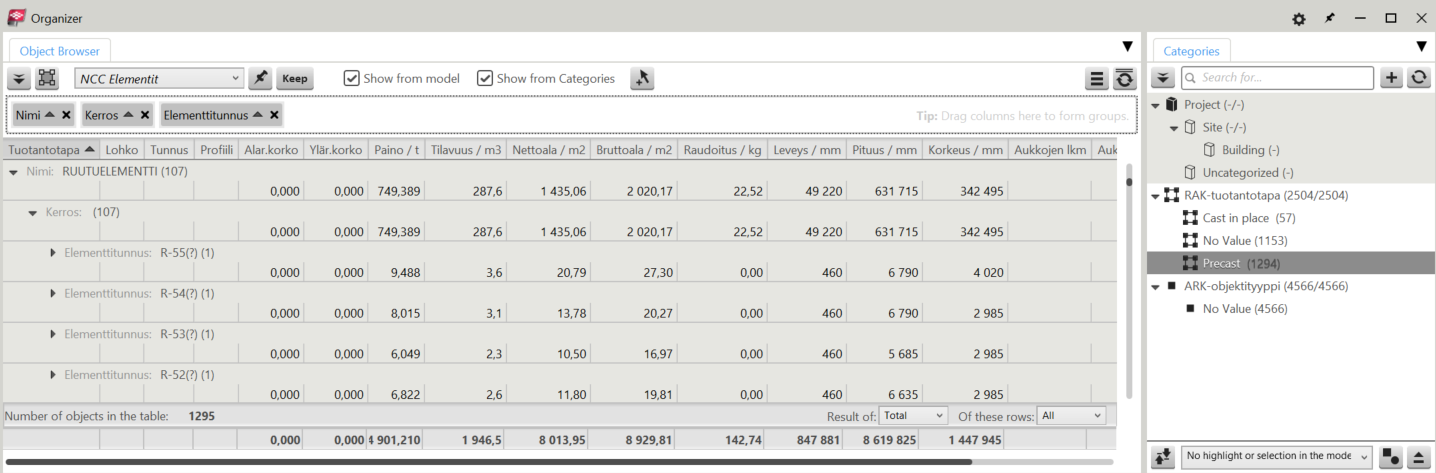Expand the Elementtitunnus R-52(?) row
The image size is (1436, 473).
click(53, 375)
